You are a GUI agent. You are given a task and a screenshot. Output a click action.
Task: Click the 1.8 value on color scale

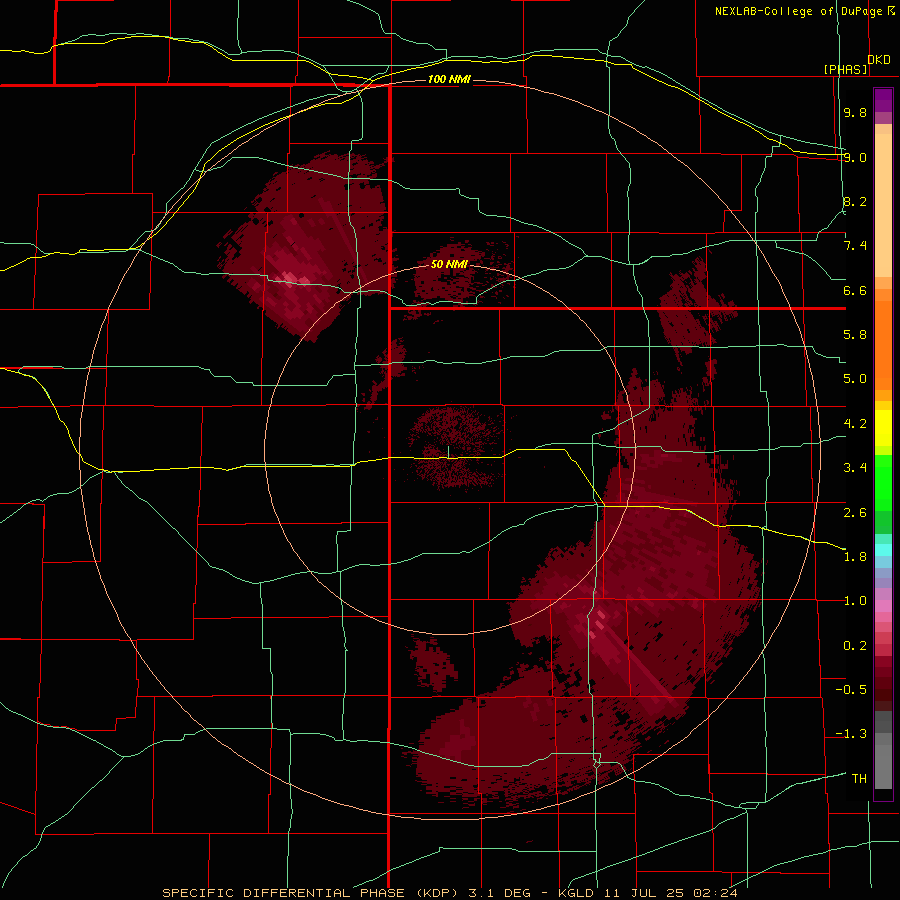[855, 557]
